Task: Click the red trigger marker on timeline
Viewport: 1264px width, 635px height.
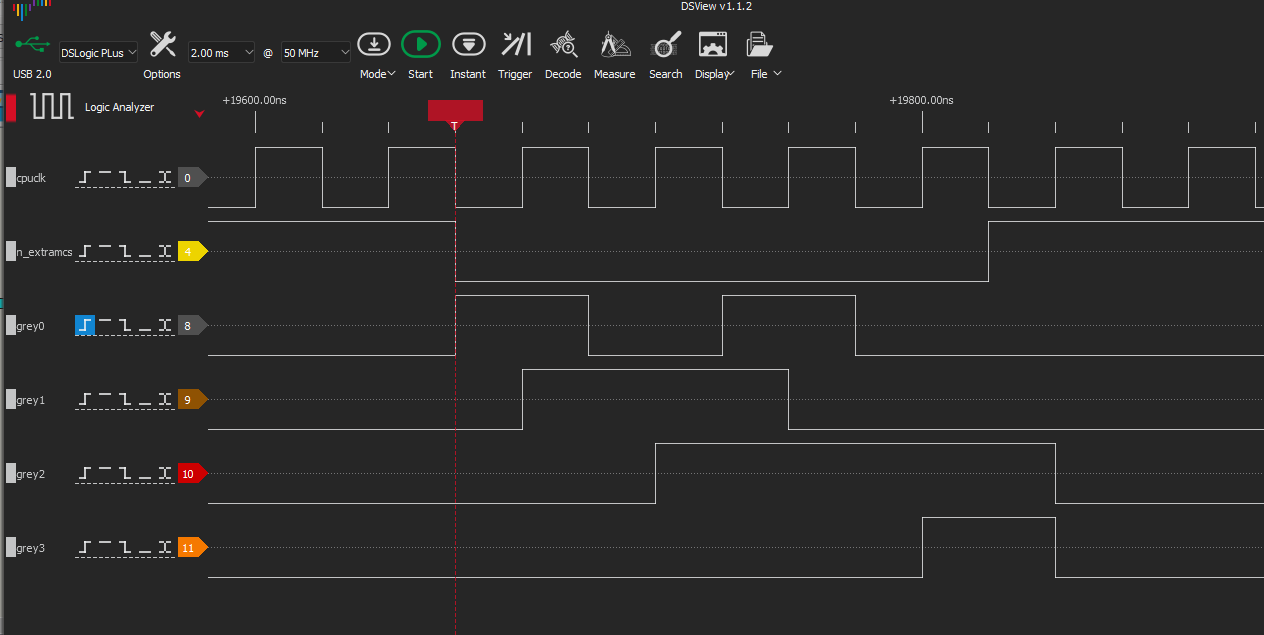Action: coord(455,111)
